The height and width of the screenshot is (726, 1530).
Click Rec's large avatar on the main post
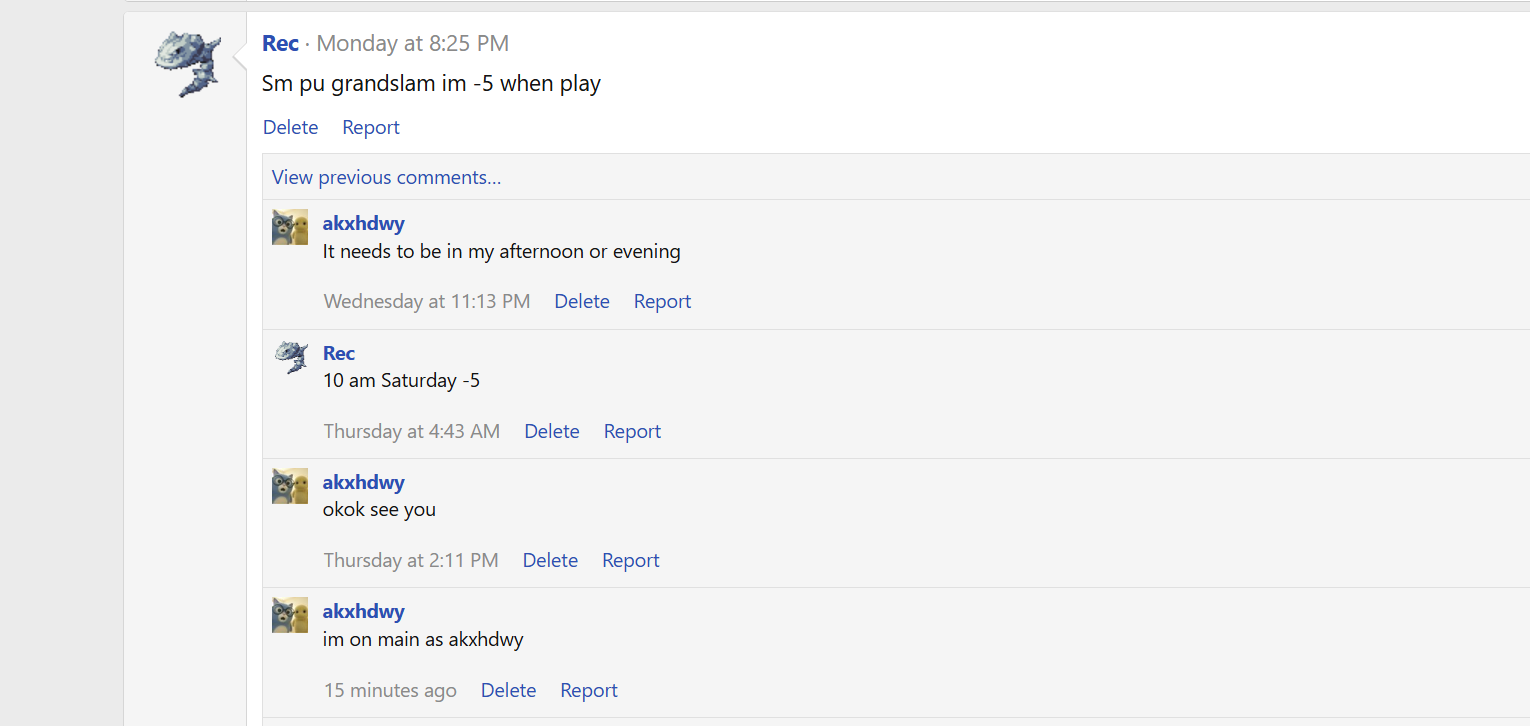tap(188, 64)
